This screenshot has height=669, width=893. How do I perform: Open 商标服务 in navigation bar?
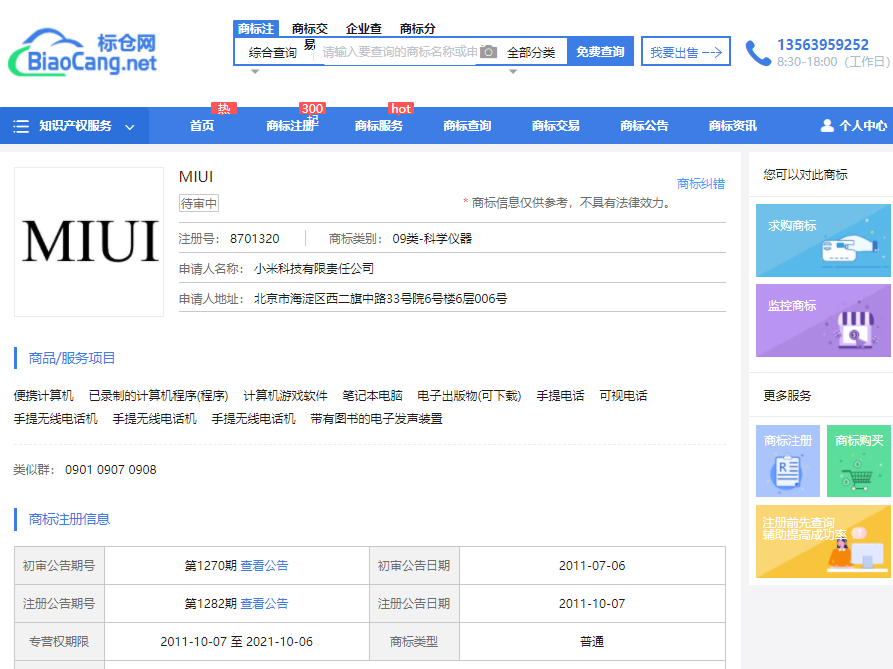[379, 126]
